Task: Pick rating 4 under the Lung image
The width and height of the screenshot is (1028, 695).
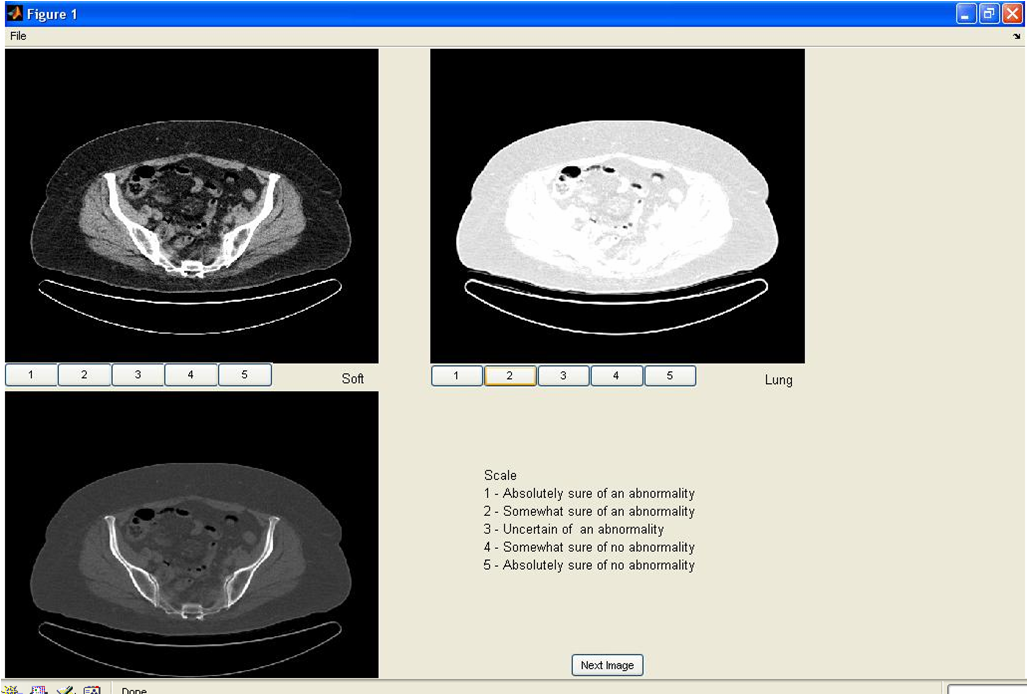Action: coord(616,376)
